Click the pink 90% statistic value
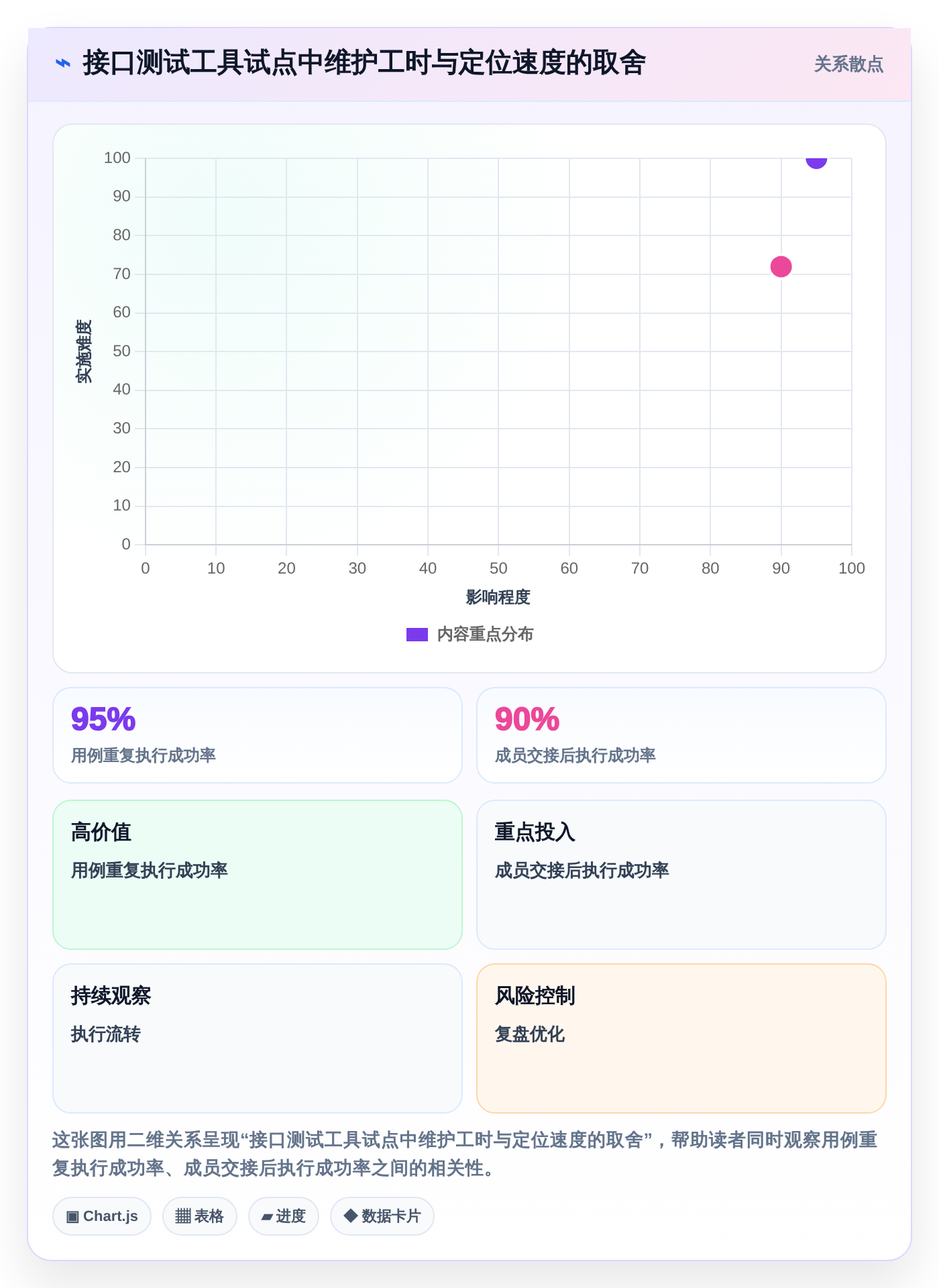 tap(527, 719)
